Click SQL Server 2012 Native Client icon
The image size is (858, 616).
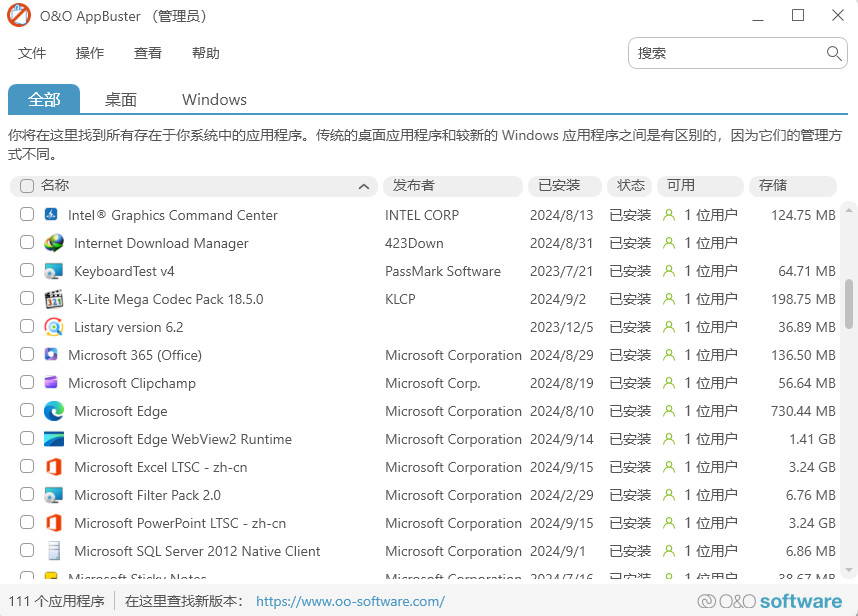tap(54, 551)
